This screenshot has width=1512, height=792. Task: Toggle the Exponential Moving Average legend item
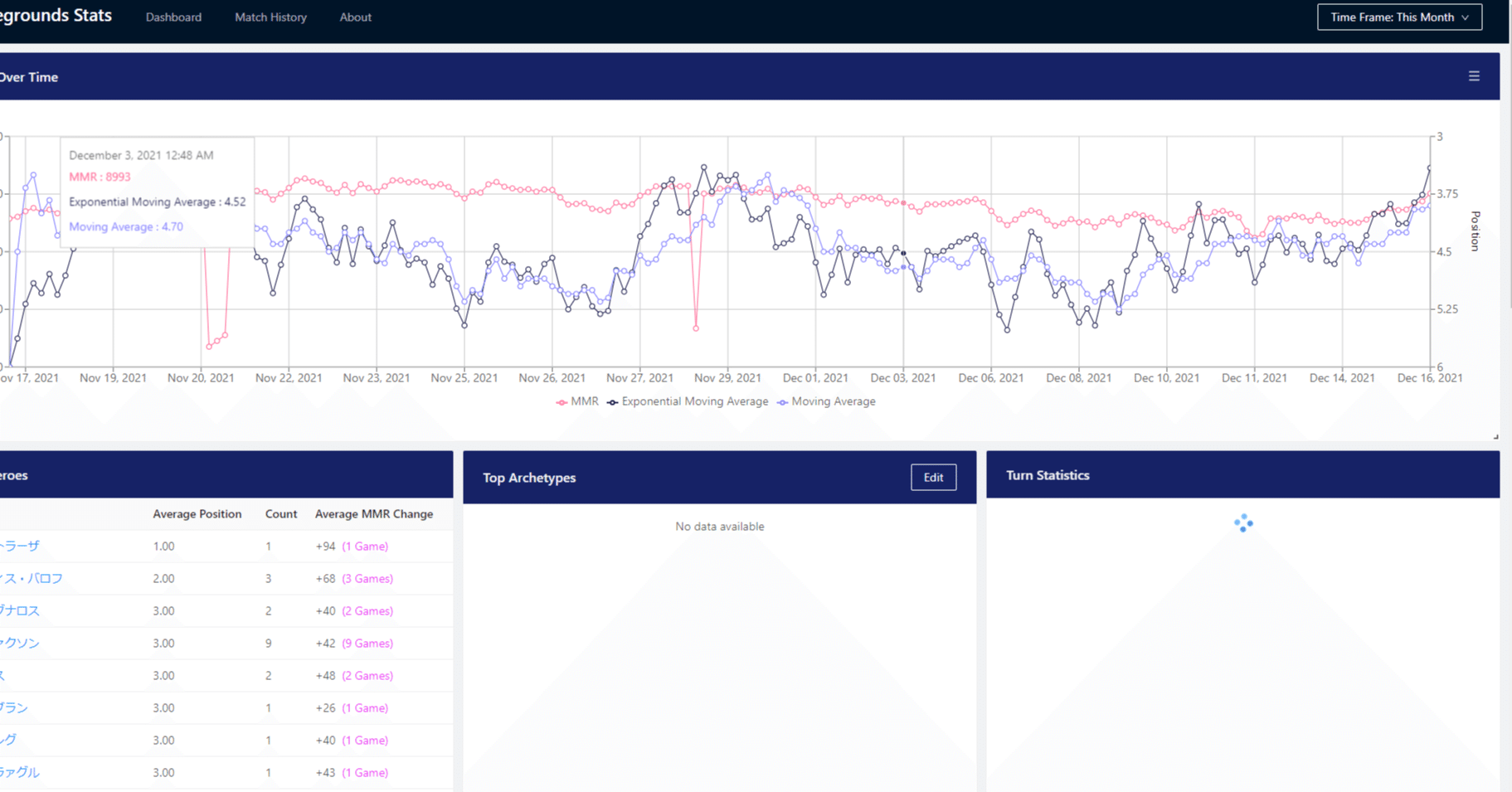[x=688, y=401]
